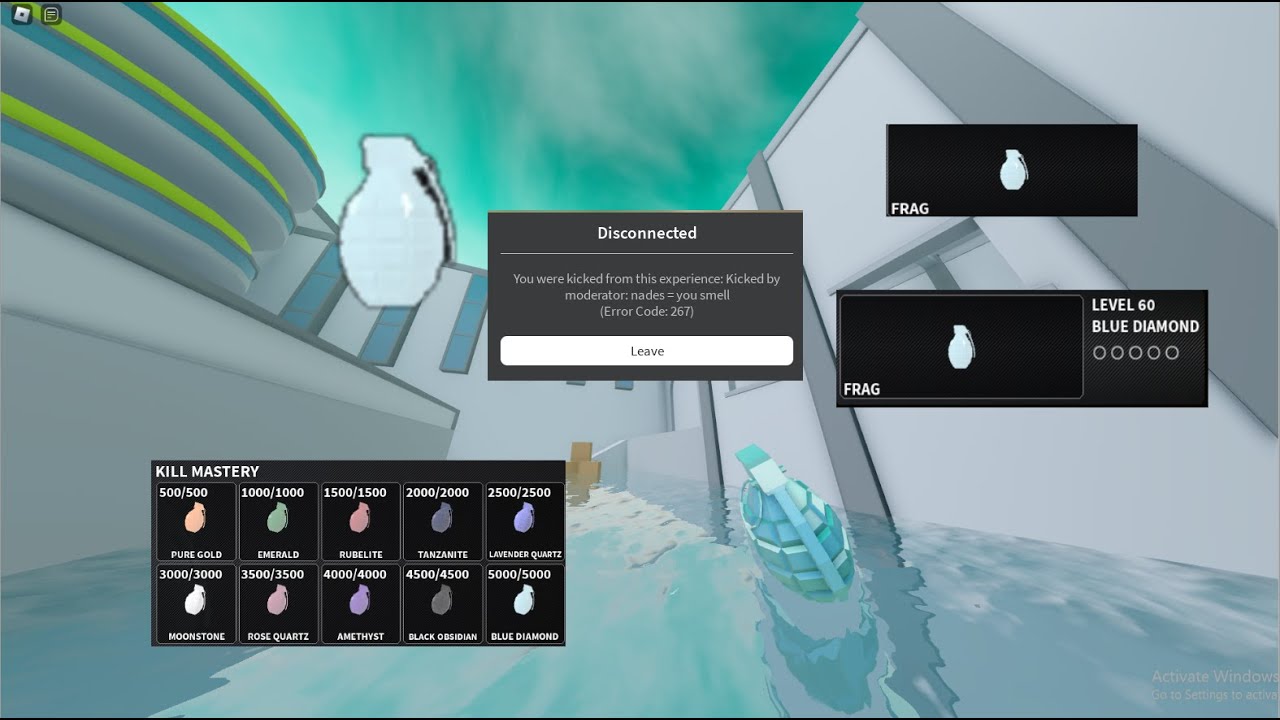Image resolution: width=1280 pixels, height=720 pixels.
Task: Click the Error Code: 267 text
Action: tap(646, 311)
